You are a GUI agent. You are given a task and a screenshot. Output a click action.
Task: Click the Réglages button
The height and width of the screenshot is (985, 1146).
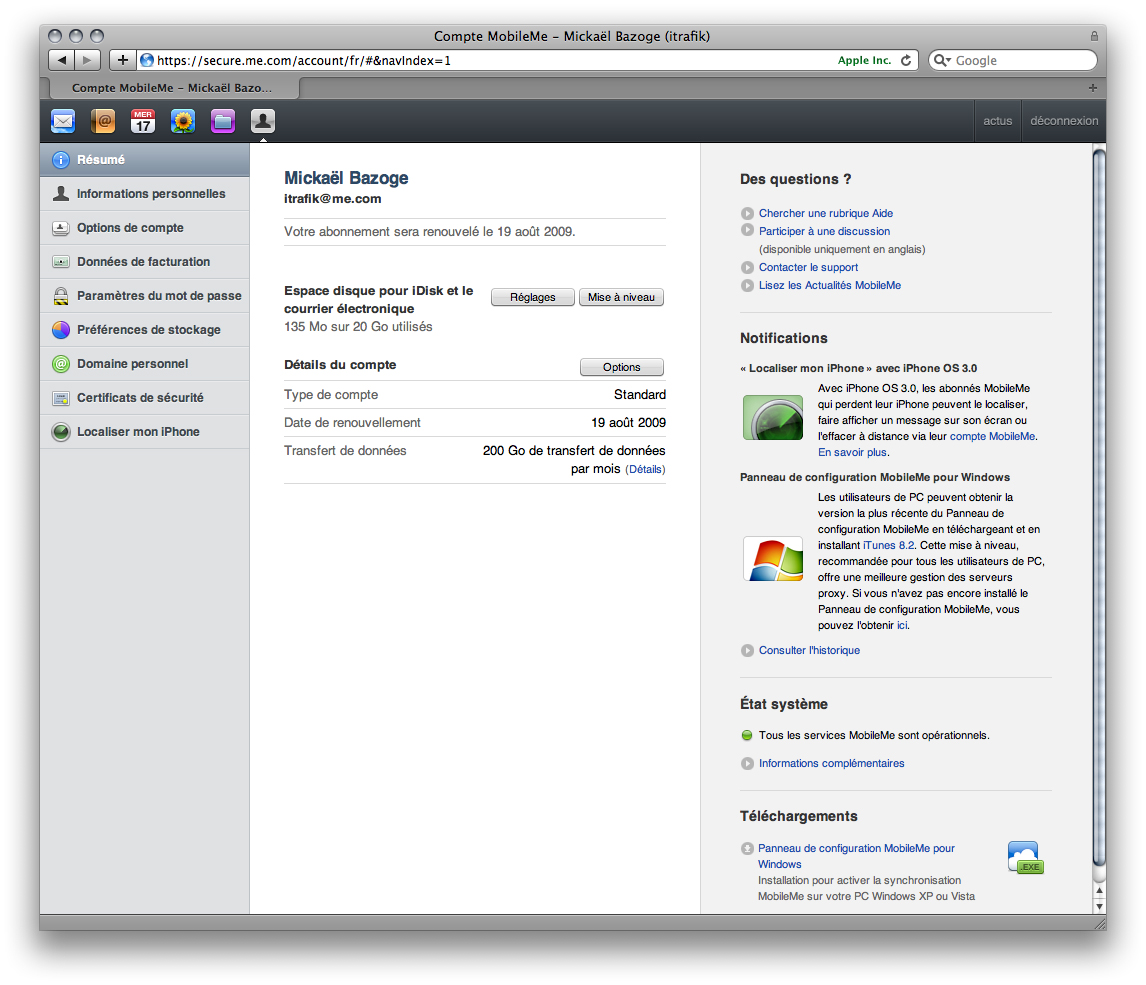(533, 297)
